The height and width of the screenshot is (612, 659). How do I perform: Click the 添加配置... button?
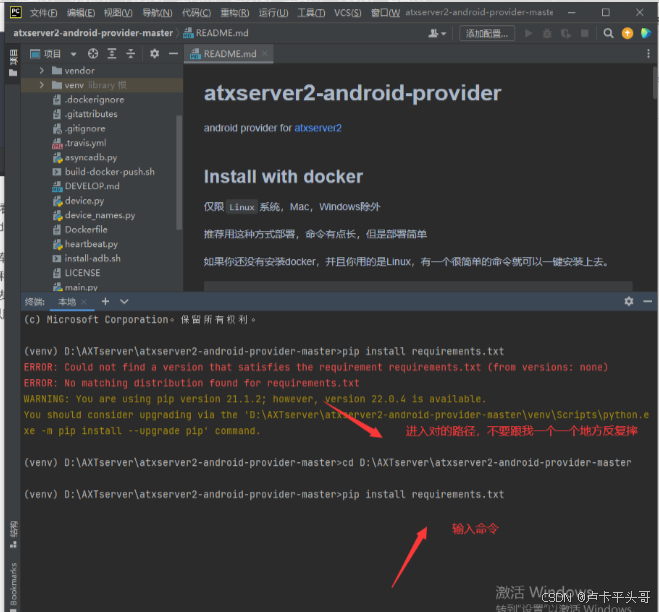coord(487,33)
